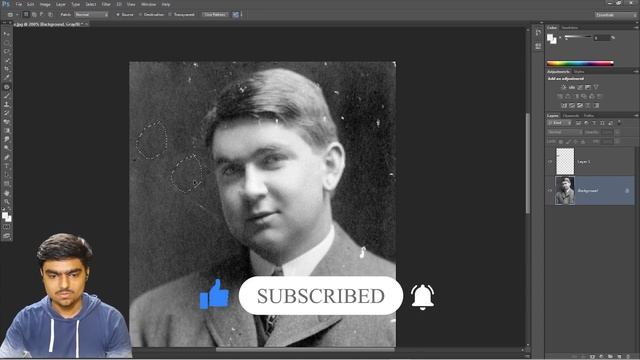Open the Essentials workspace dropdown

pyautogui.click(x=616, y=15)
